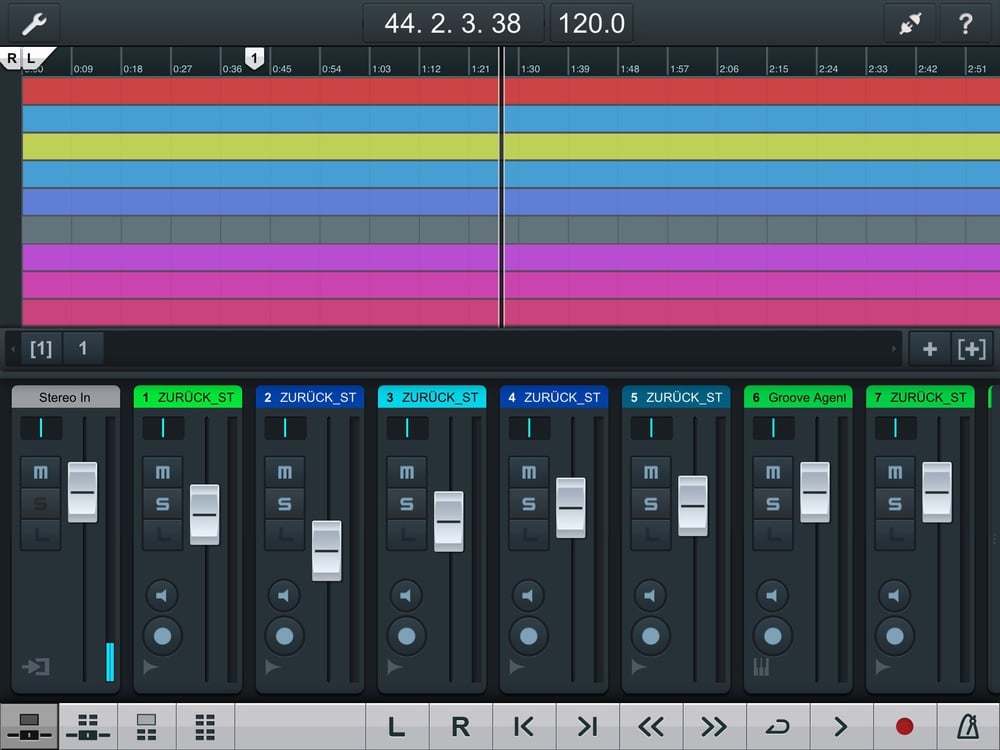Screen dimensions: 1000x750
Task: Mute channel 2 ZURÜCK_ST
Action: [x=285, y=473]
